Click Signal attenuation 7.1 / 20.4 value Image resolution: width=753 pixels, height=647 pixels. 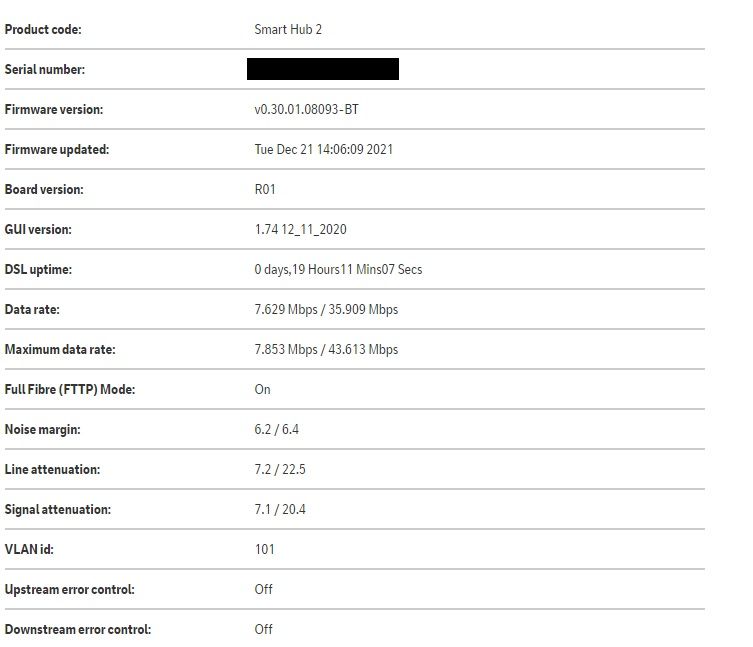[x=280, y=510]
